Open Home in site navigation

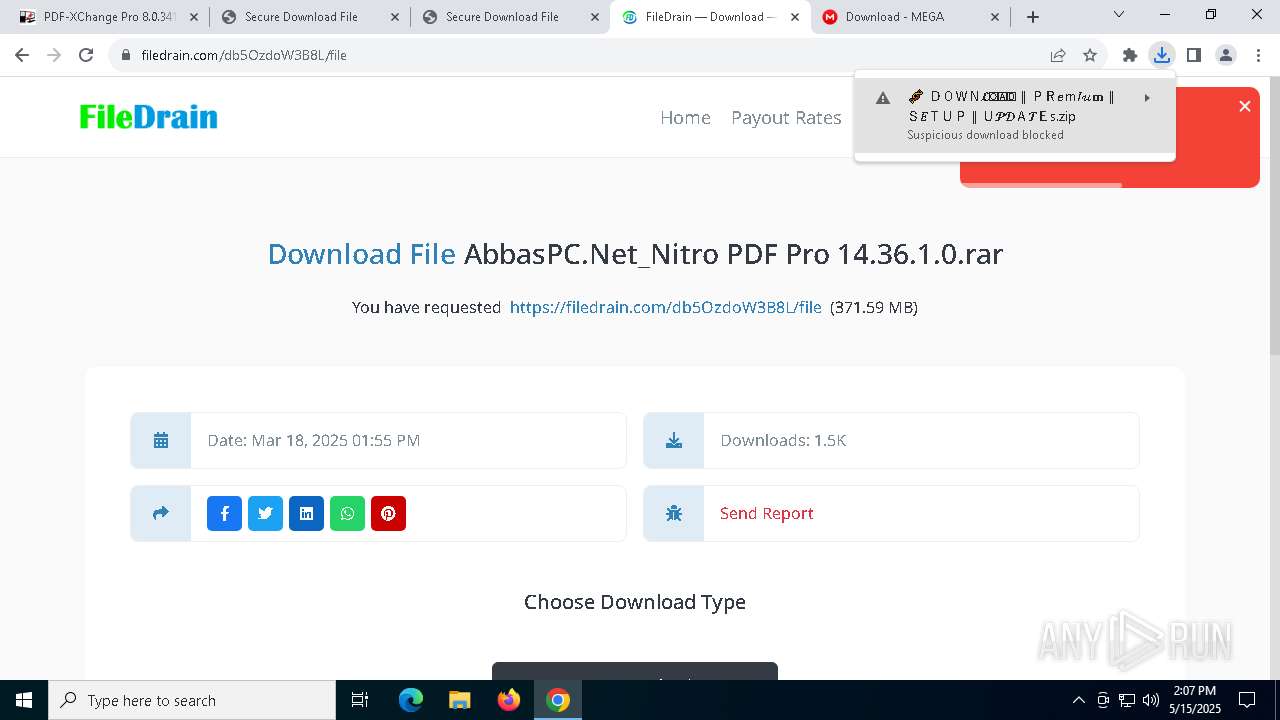685,117
